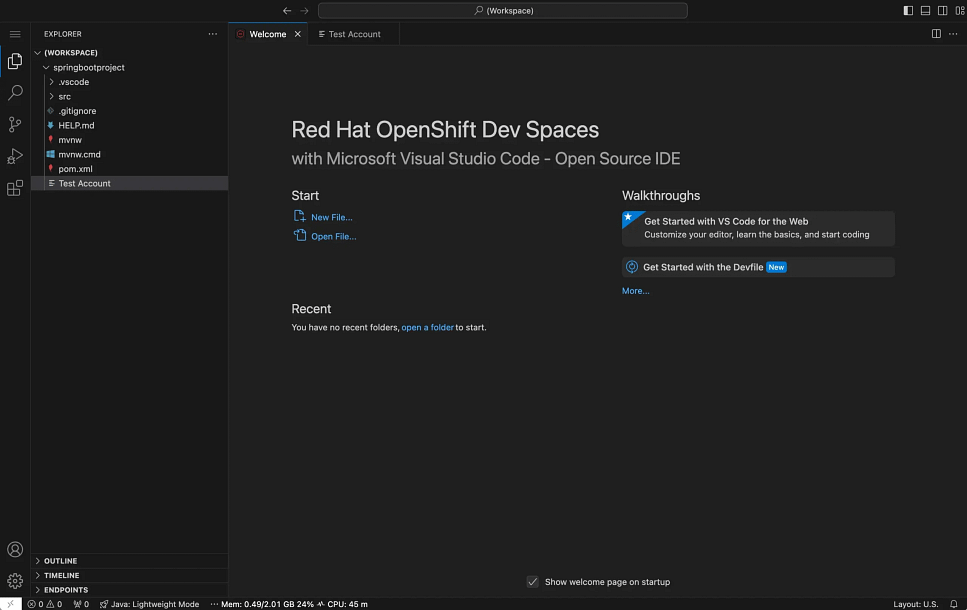
Task: Open the hamburger application menu
Action: [x=15, y=34]
